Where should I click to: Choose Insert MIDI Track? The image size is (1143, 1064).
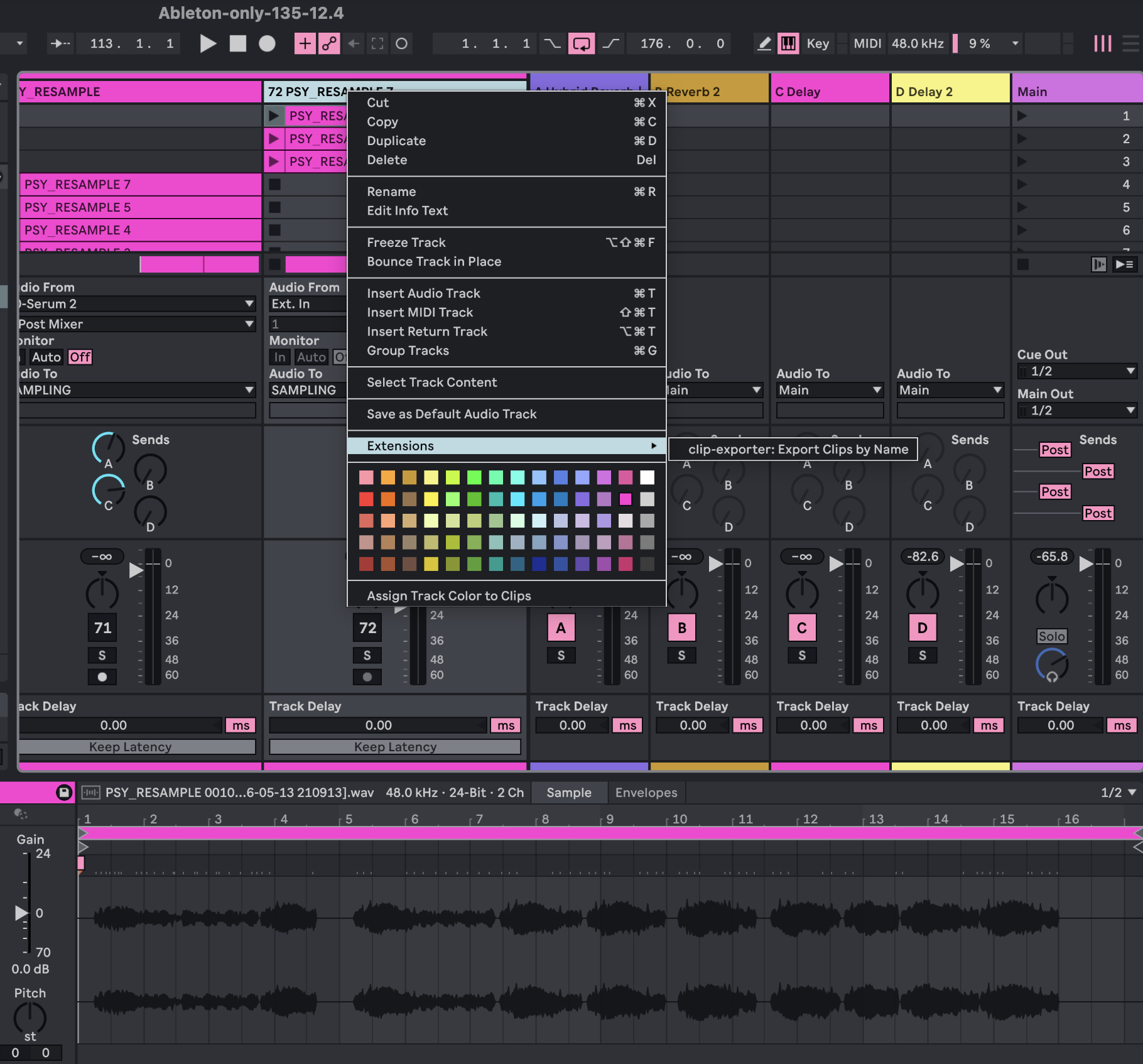[x=507, y=312]
